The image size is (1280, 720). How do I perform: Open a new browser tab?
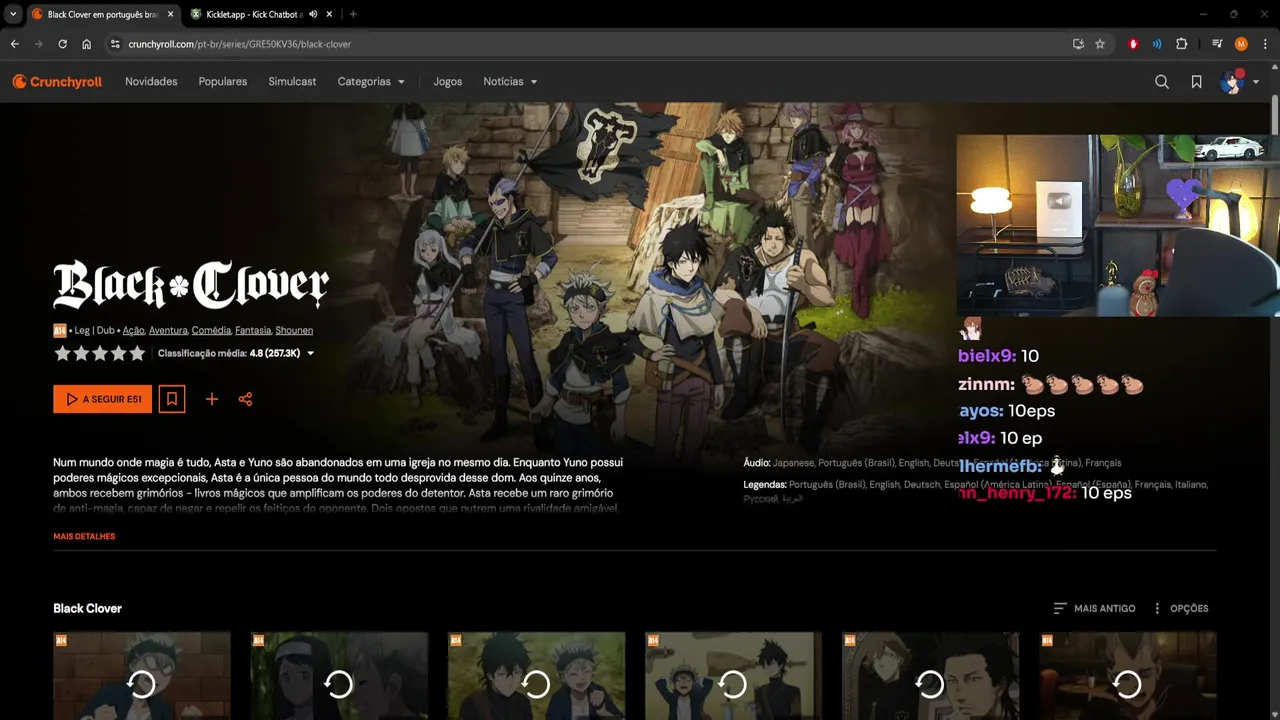[x=353, y=14]
